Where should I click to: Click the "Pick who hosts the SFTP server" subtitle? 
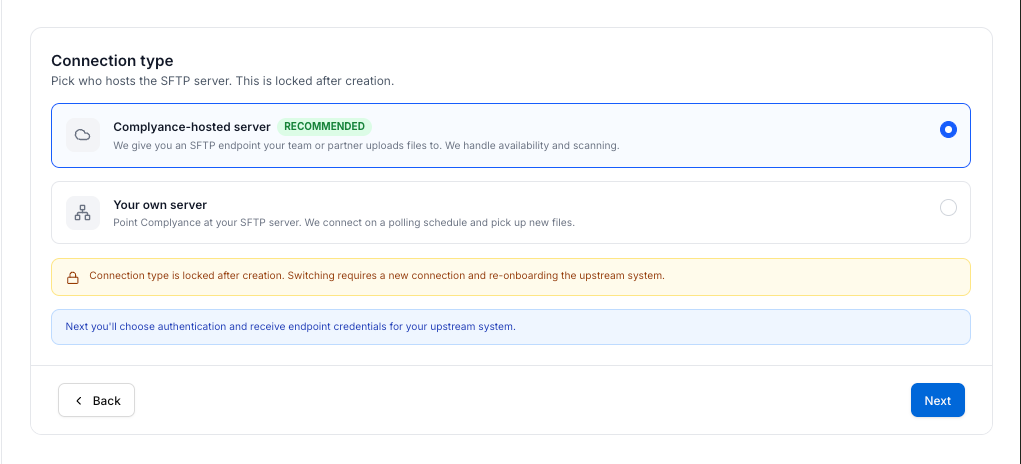(x=223, y=81)
